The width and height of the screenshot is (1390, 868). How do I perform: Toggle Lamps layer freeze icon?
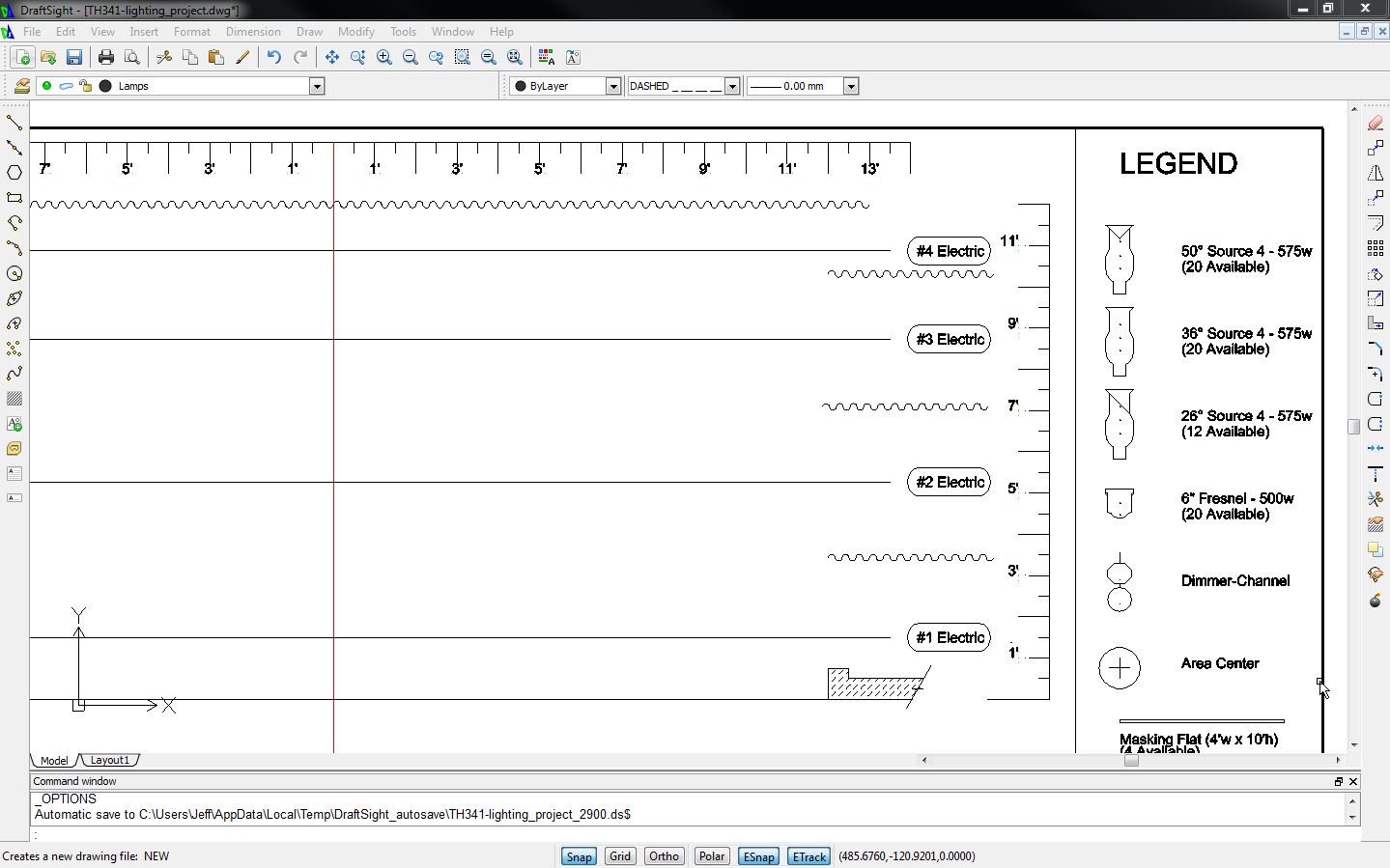tap(66, 86)
